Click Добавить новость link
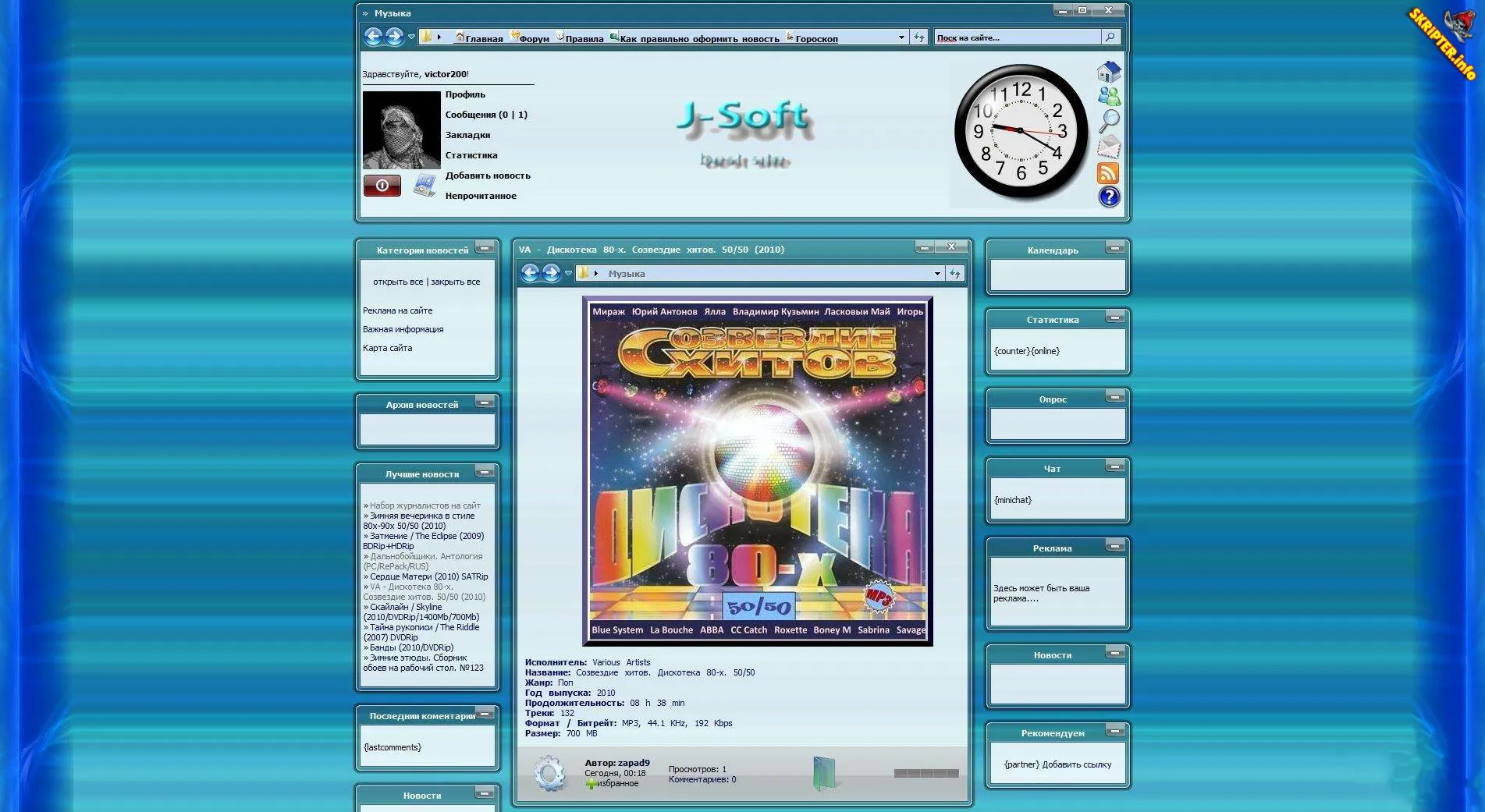1485x812 pixels. (x=488, y=176)
